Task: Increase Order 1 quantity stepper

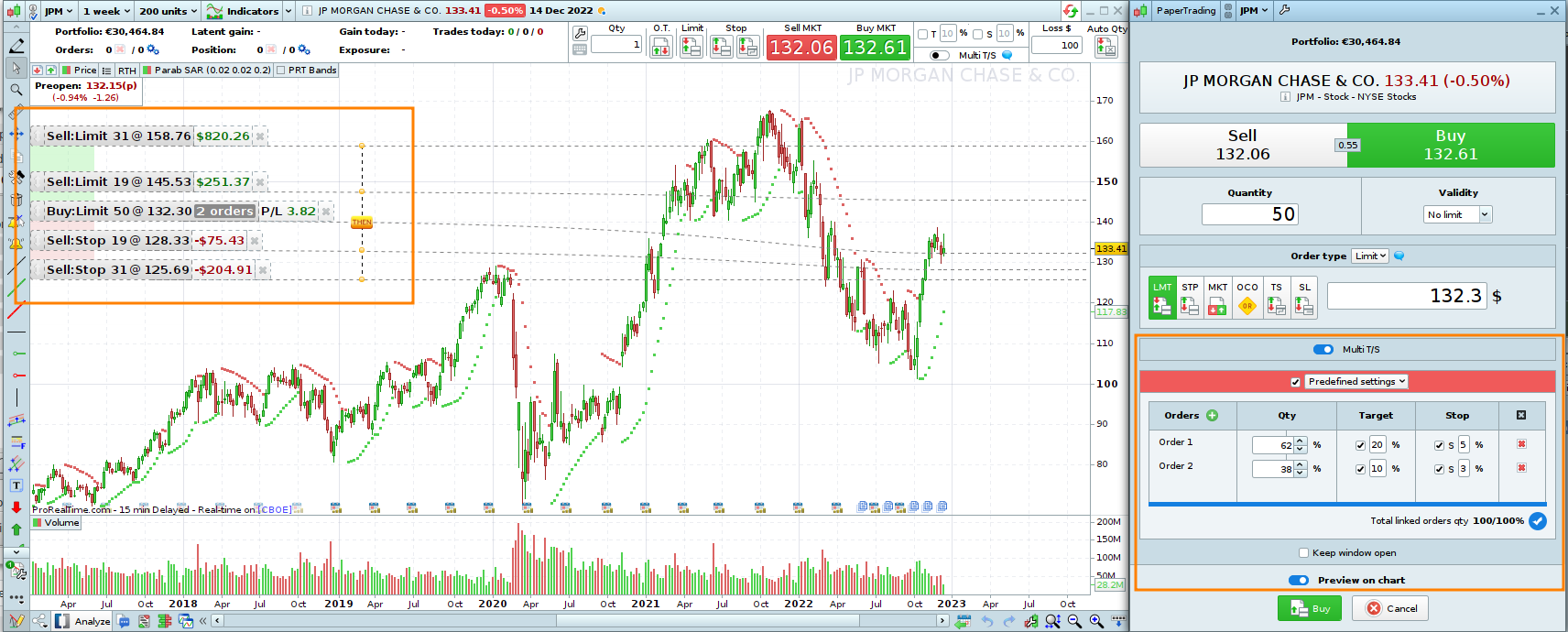Action: 1301,441
